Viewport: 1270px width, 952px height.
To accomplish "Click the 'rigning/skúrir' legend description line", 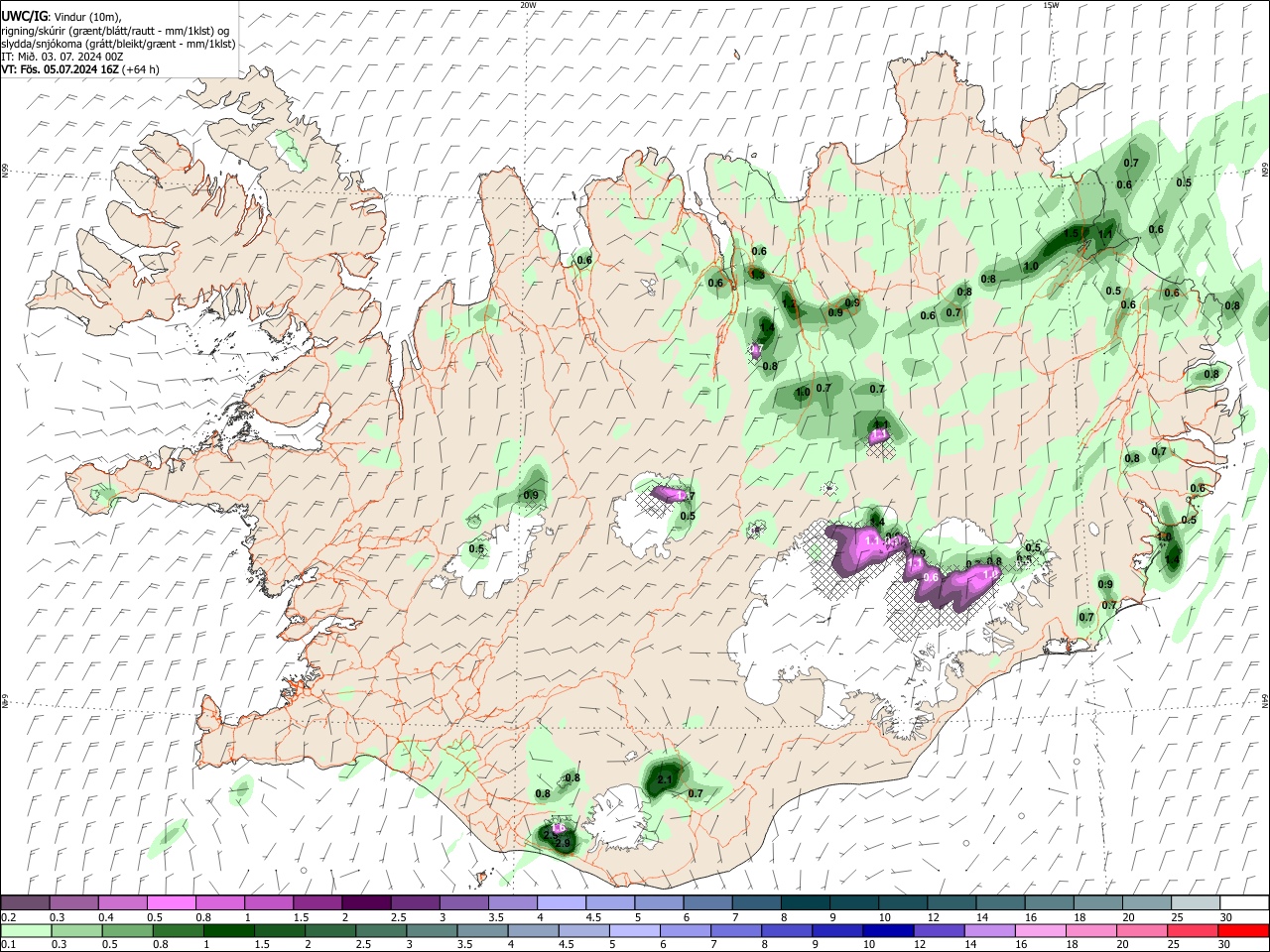I will 116,31.
